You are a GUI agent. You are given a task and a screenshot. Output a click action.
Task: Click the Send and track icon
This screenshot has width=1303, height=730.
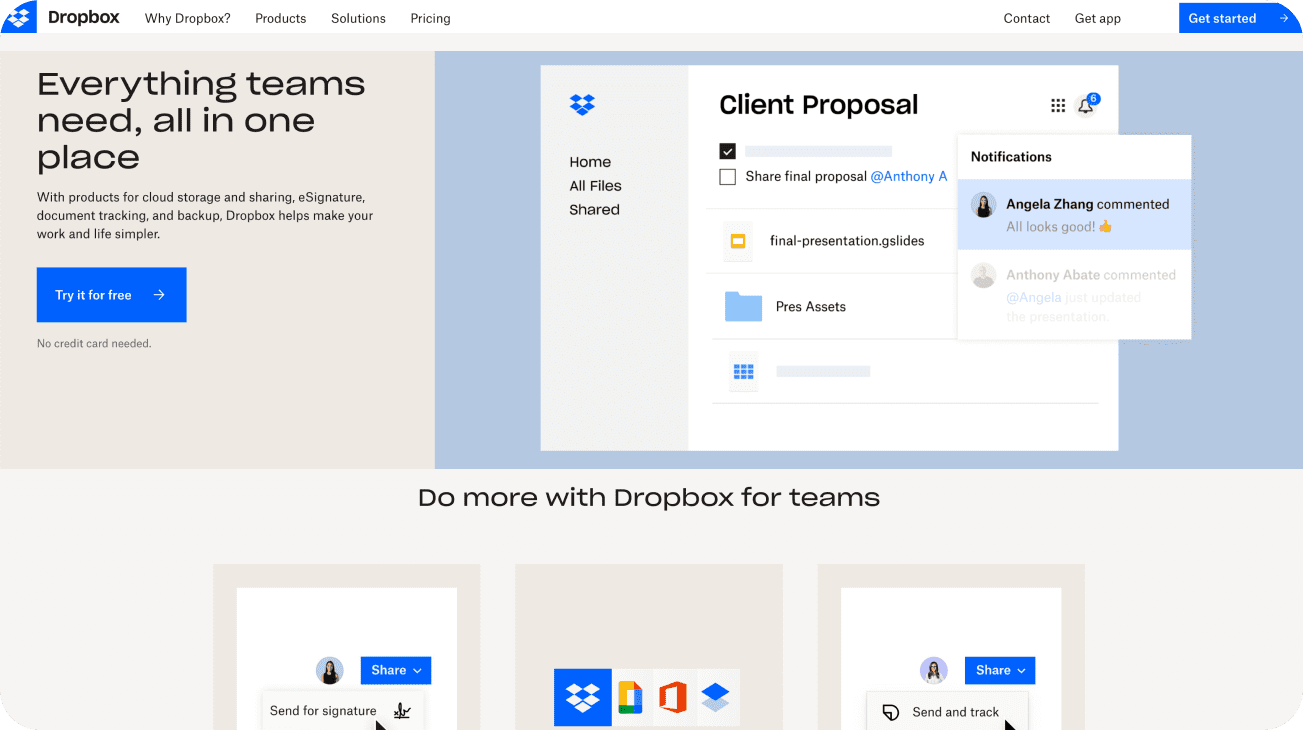click(890, 713)
